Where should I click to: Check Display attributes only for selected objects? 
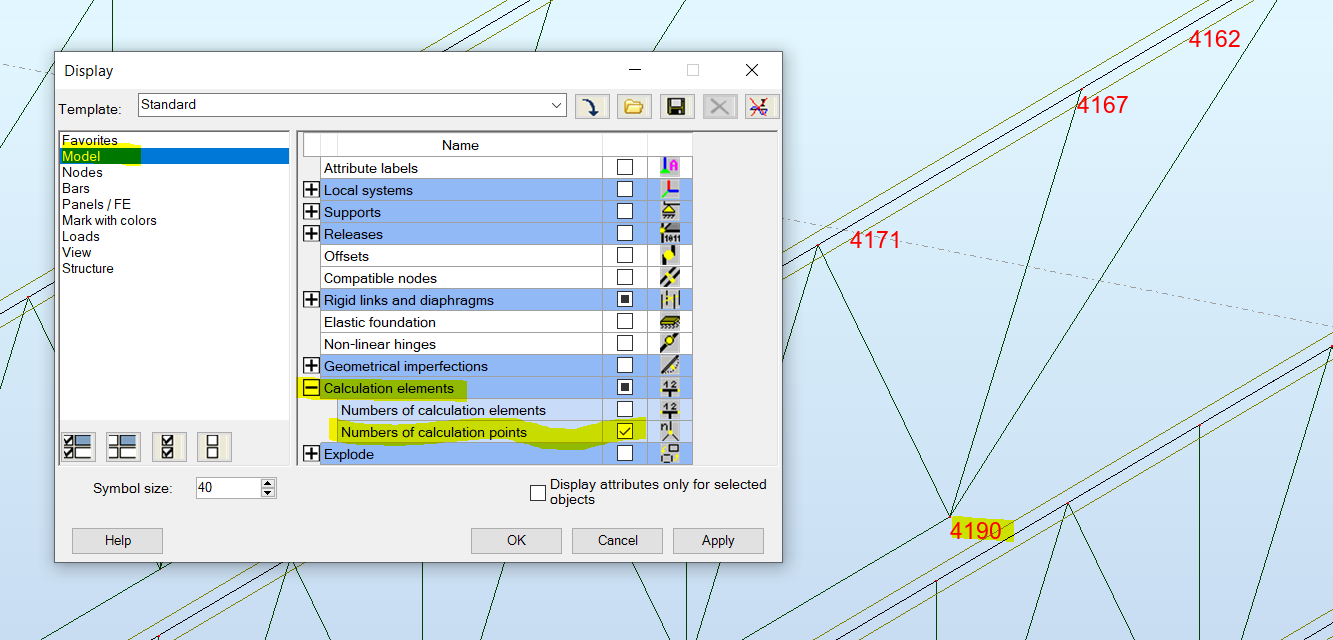(537, 492)
